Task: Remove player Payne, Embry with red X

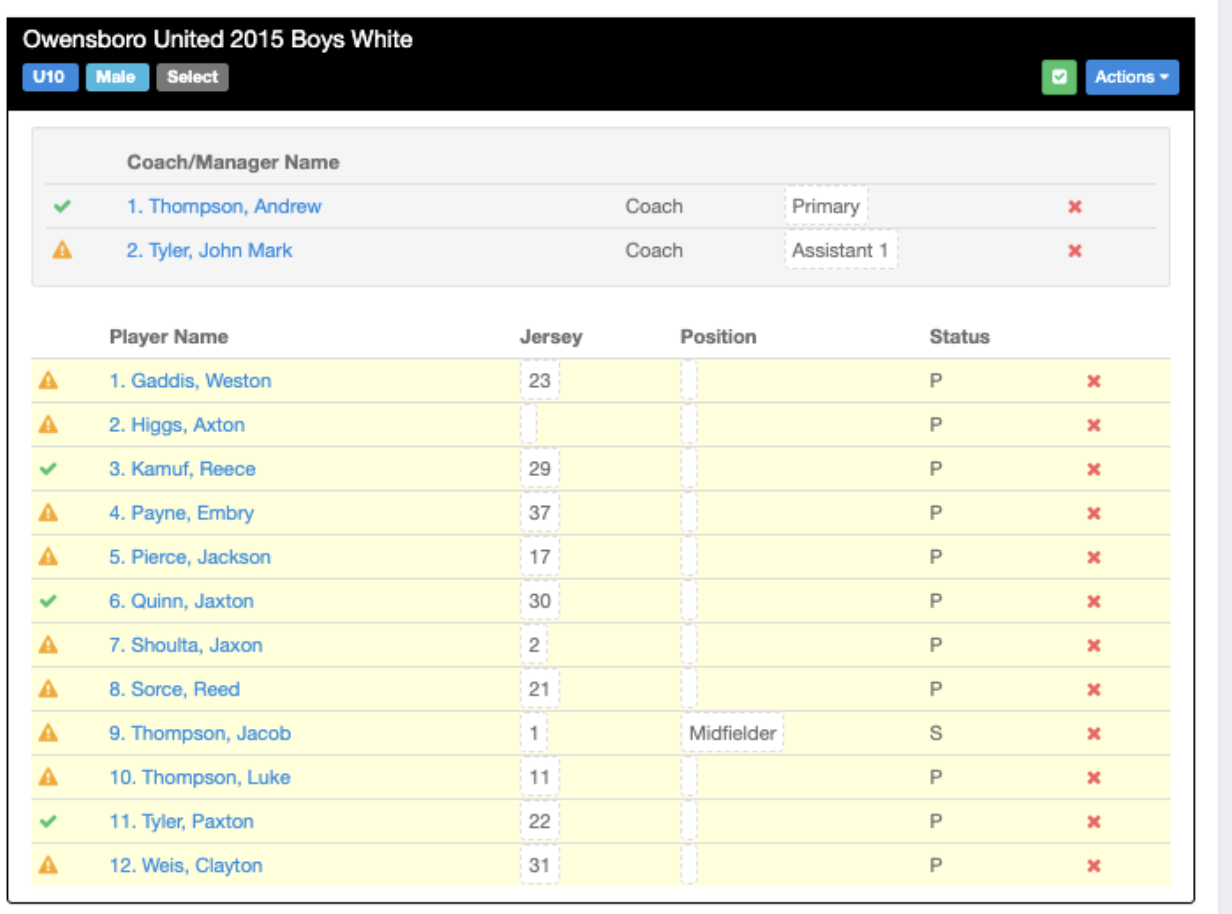Action: pyautogui.click(x=1094, y=513)
